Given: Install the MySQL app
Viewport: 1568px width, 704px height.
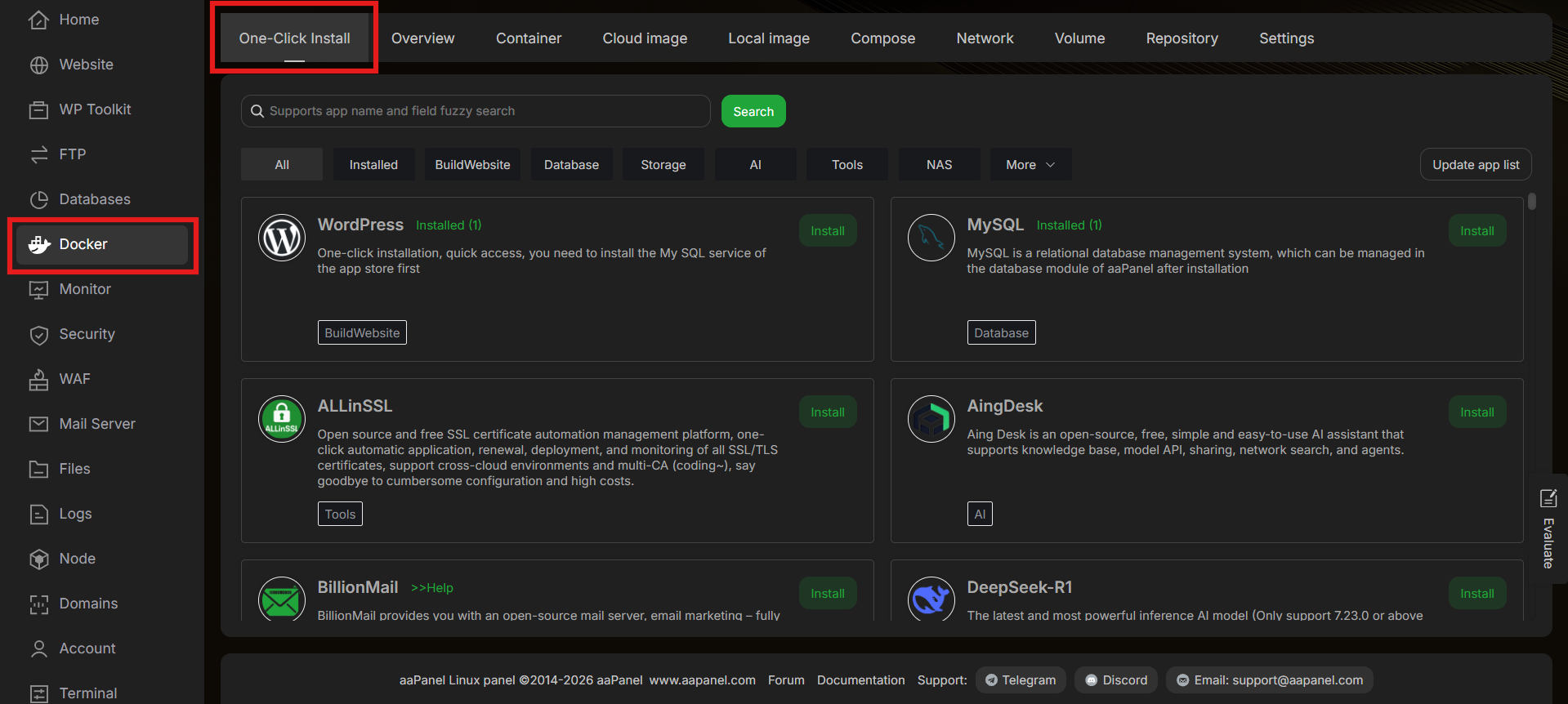Looking at the screenshot, I should (1477, 231).
